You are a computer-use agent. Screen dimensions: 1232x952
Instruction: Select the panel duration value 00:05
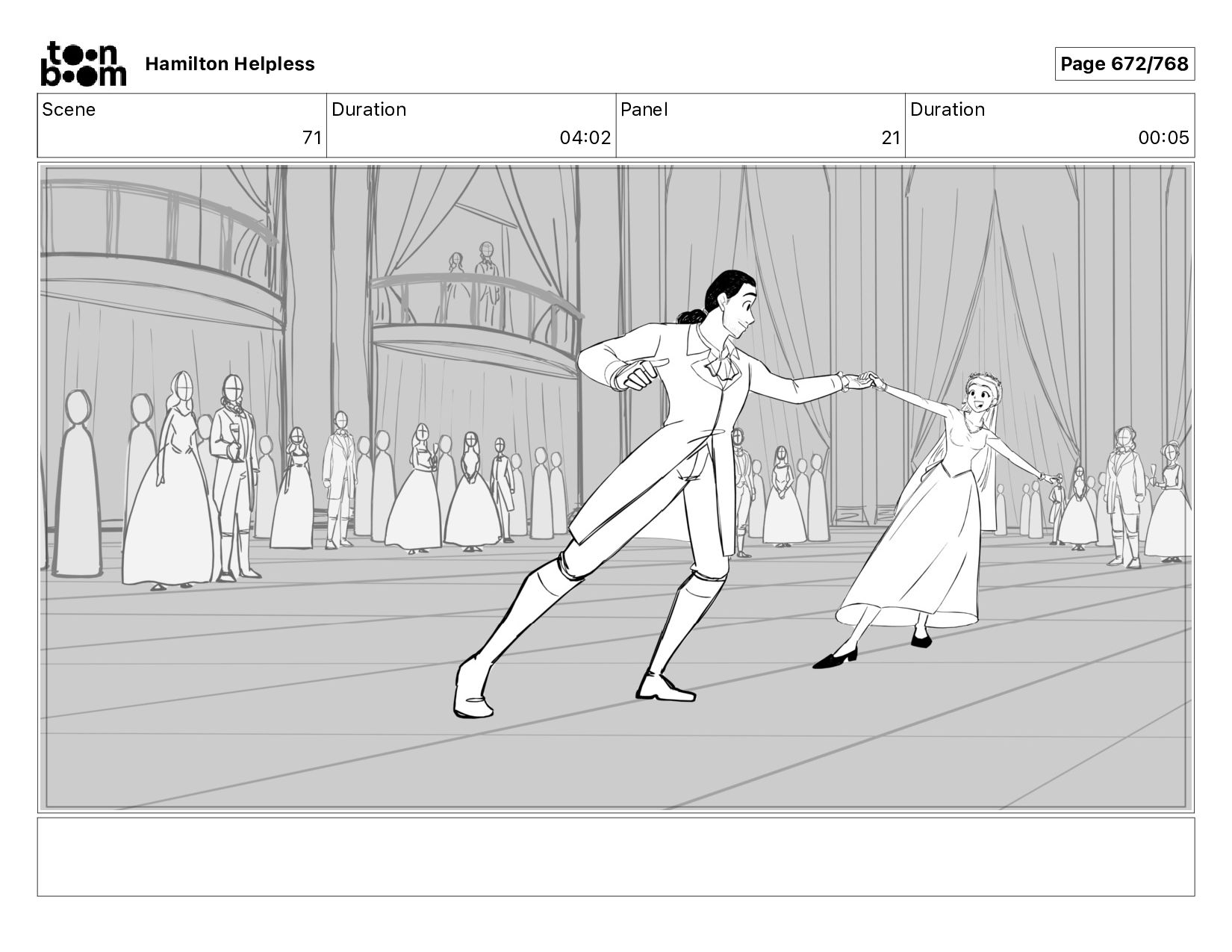click(1164, 137)
